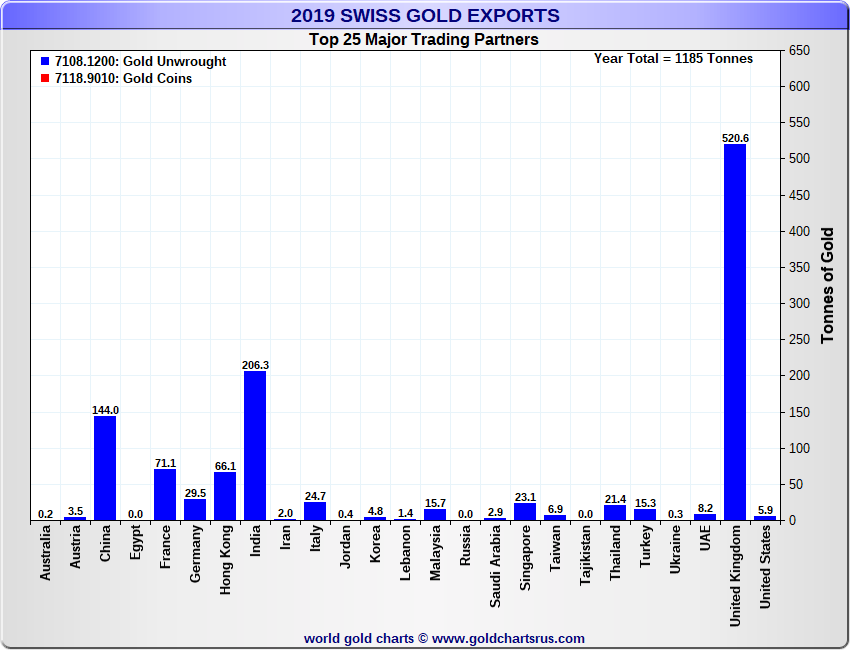The width and height of the screenshot is (850, 650).
Task: Click the 29.5 value label
Action: point(195,493)
